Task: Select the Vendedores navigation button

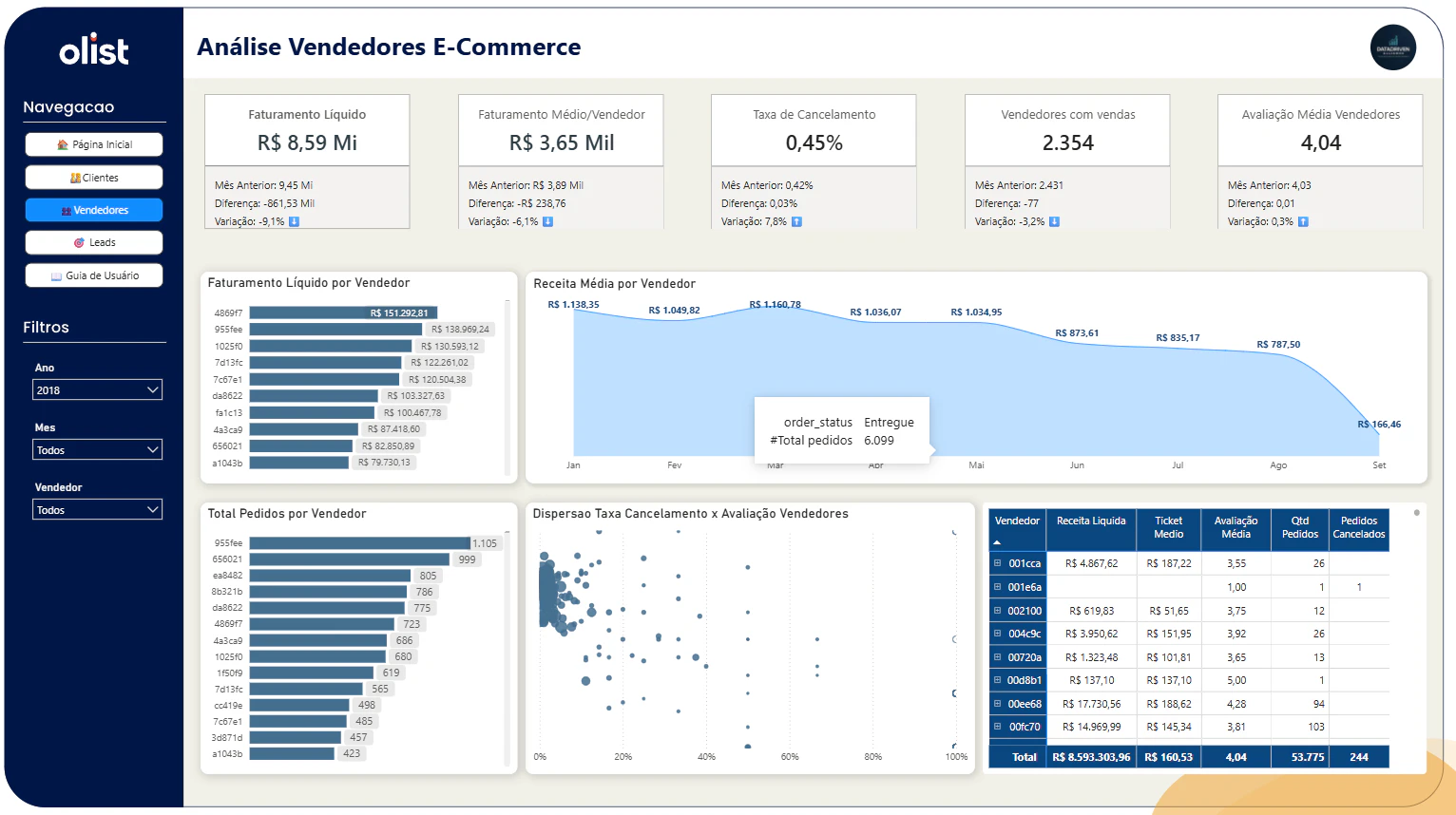Action: [94, 210]
